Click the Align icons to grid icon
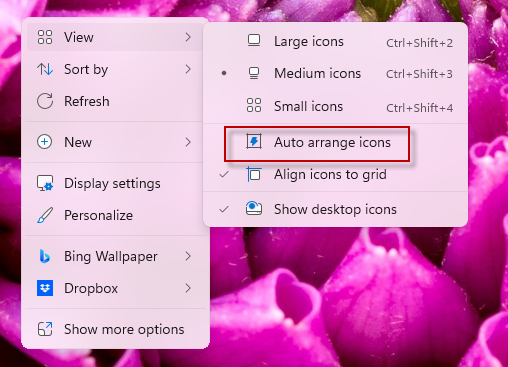The width and height of the screenshot is (508, 367). [x=254, y=174]
